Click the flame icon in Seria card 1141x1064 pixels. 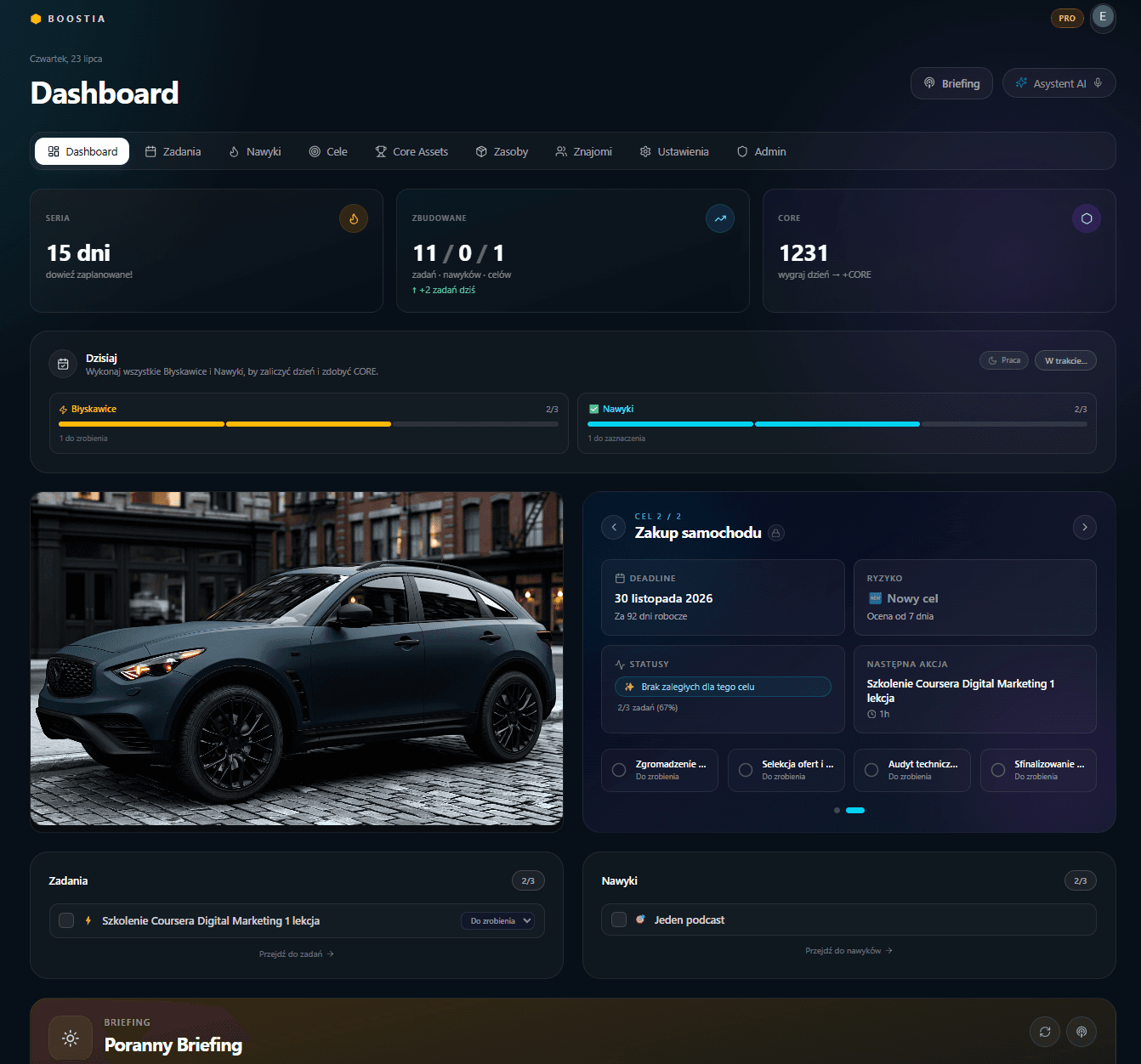click(x=354, y=218)
